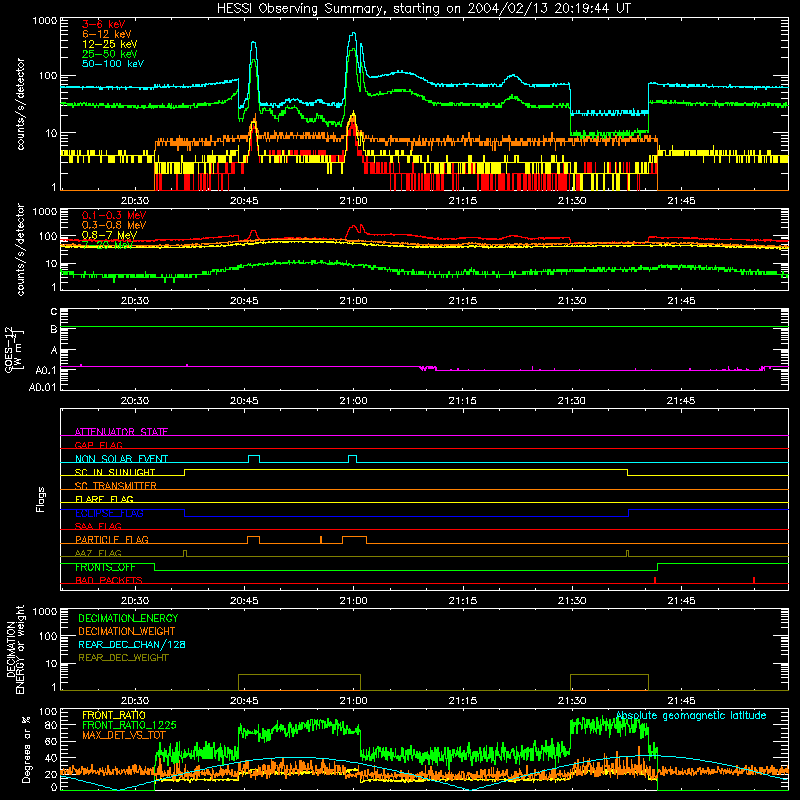Click the 0.1-0.3 MeV legend label
Screen dimensions: 800x800
[114, 215]
